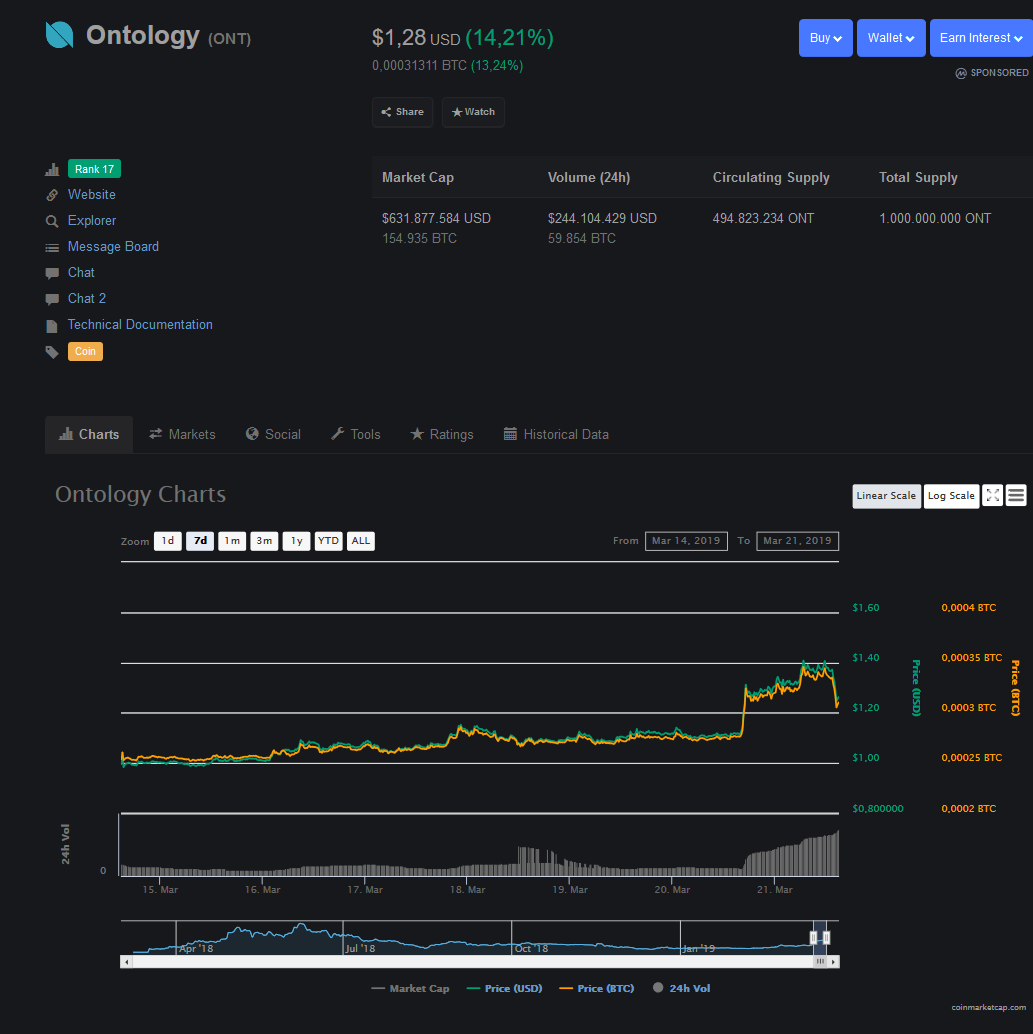Set chart zoom to ALL
Screen dimensions: 1033x1034
(x=360, y=541)
